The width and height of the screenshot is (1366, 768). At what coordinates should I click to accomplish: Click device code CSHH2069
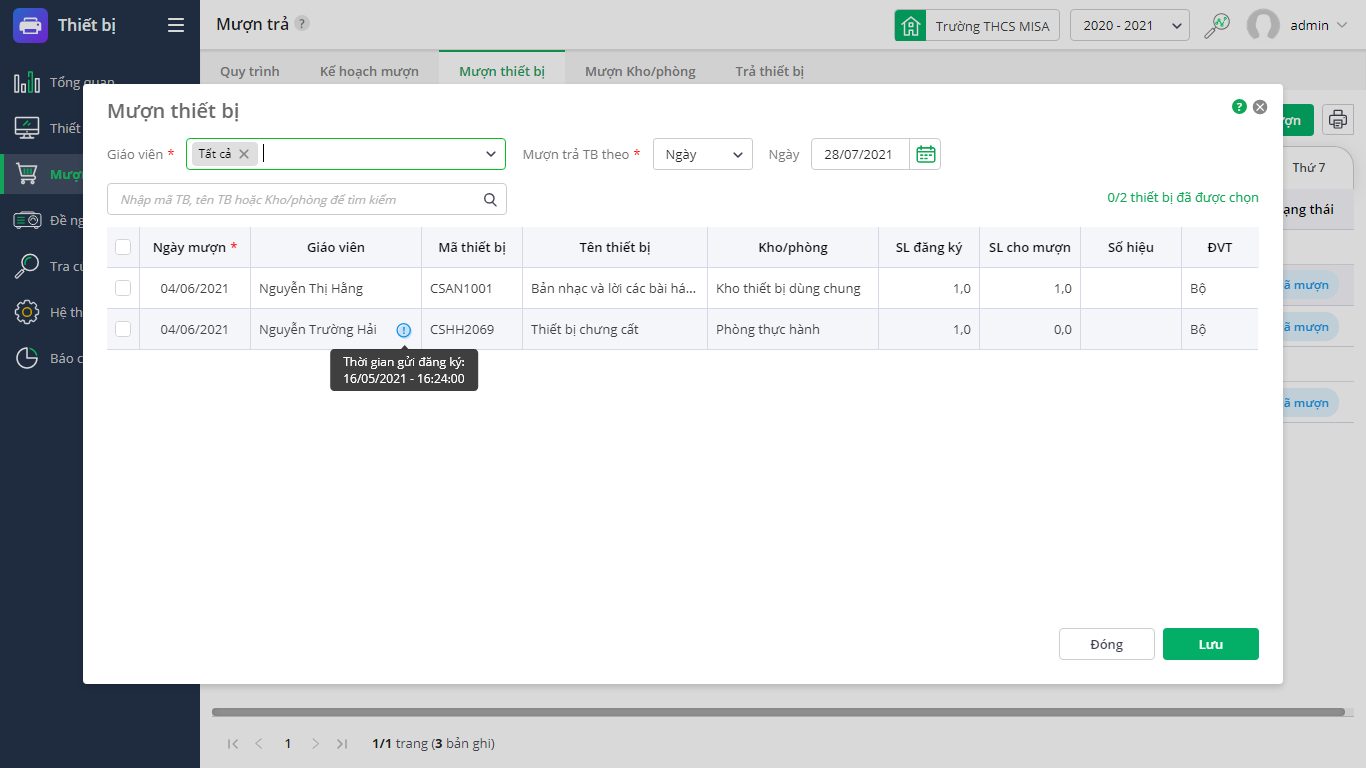462,329
